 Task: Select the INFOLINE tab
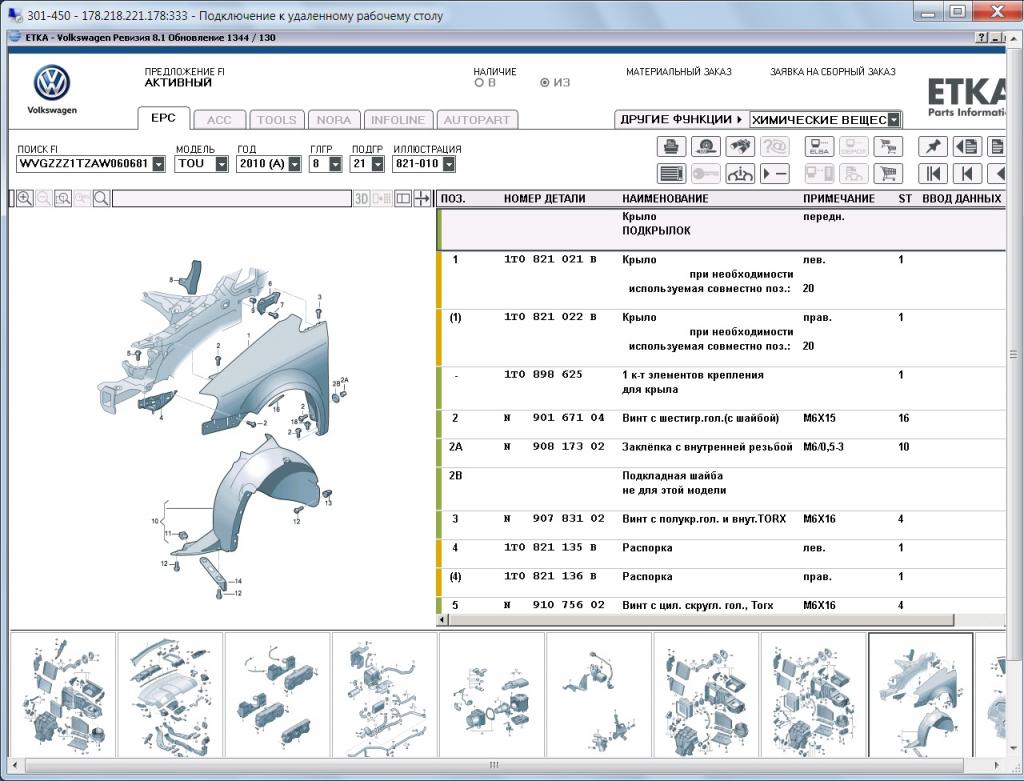point(398,120)
